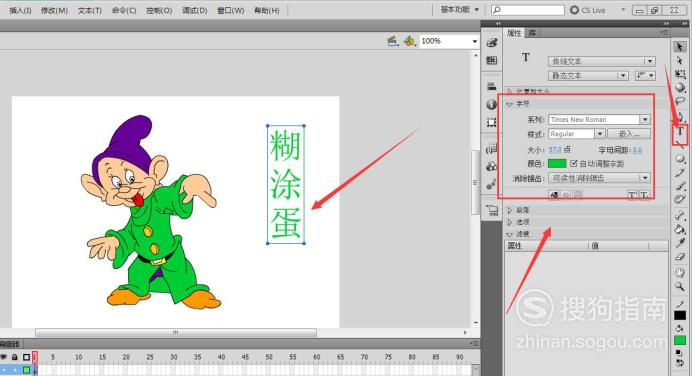Select the Text tool in tools panel

point(680,131)
